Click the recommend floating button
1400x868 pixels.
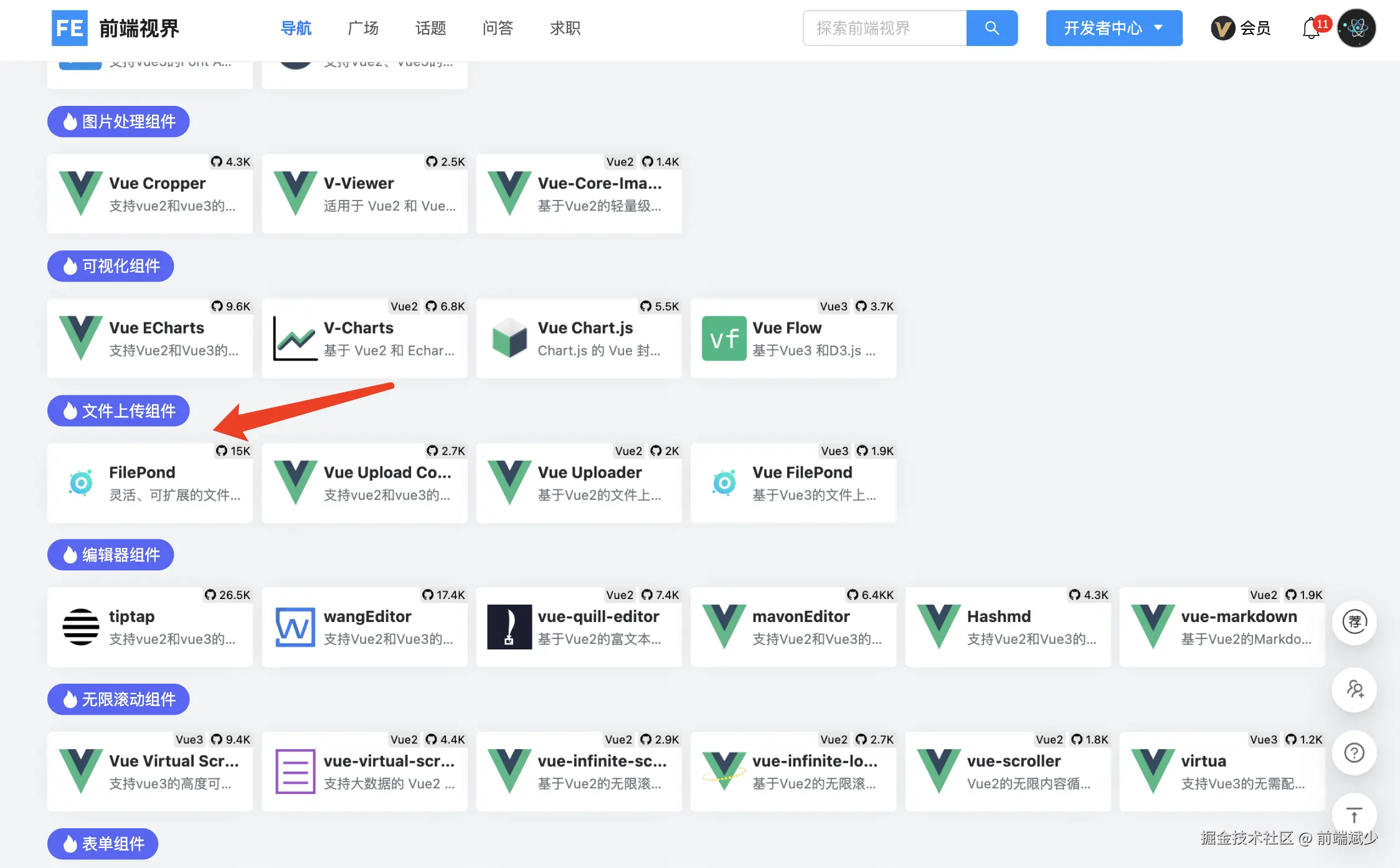click(x=1354, y=622)
